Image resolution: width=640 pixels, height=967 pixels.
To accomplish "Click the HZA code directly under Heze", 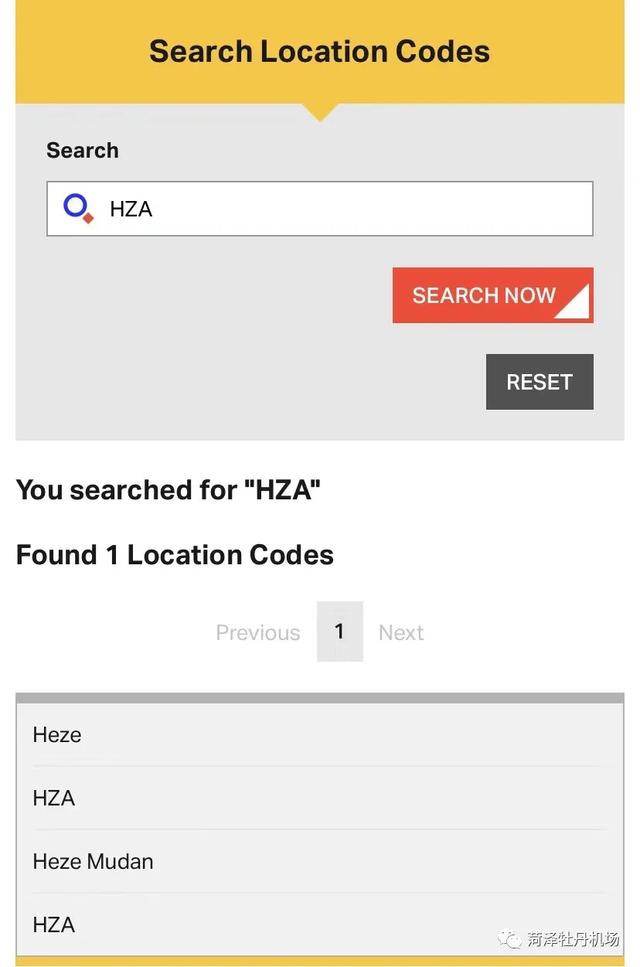I will 54,798.
